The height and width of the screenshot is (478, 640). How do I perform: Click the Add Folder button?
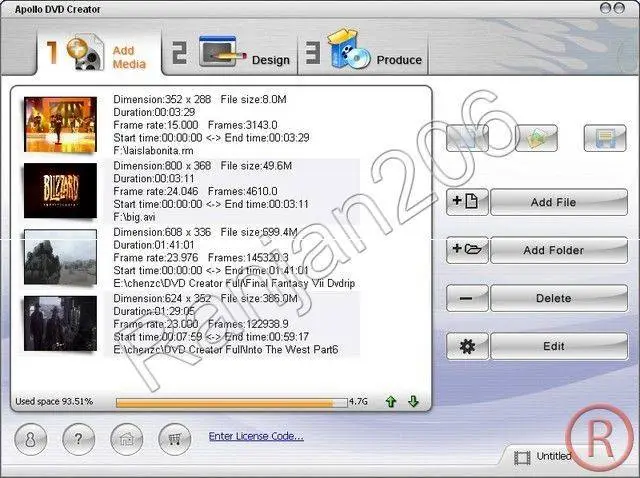coord(559,250)
